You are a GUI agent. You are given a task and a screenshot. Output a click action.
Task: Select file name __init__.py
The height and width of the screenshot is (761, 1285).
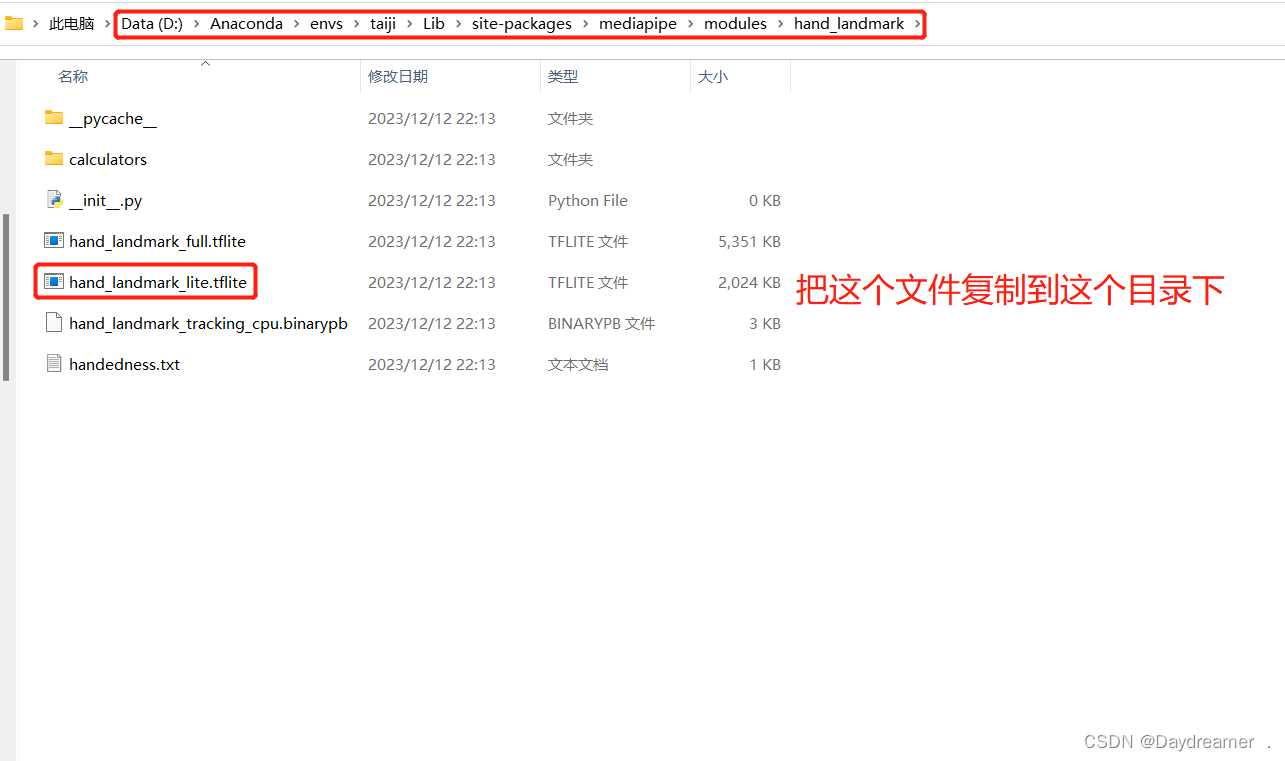105,200
